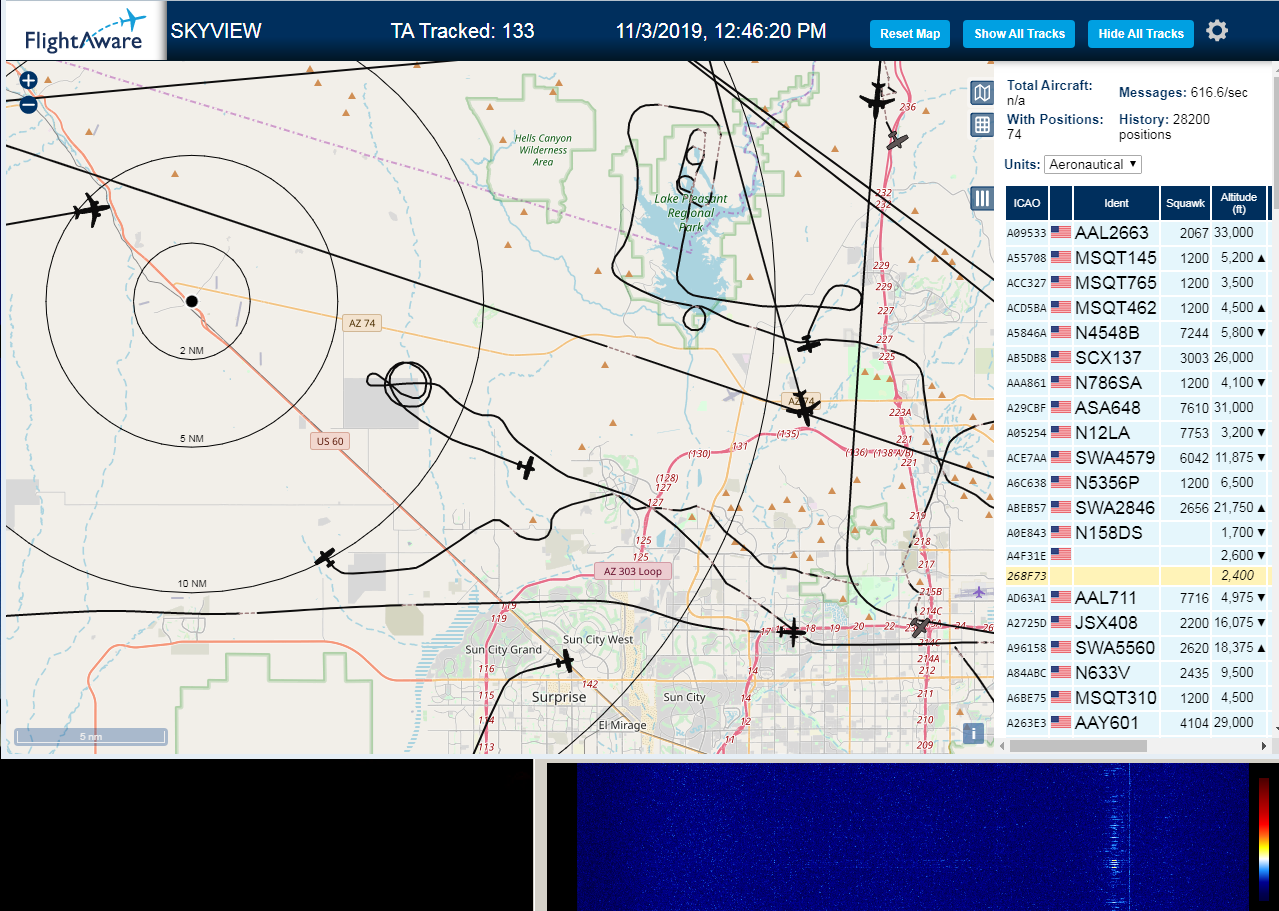Select the N4548B aircraft row
The width and height of the screenshot is (1279, 911).
click(1137, 332)
